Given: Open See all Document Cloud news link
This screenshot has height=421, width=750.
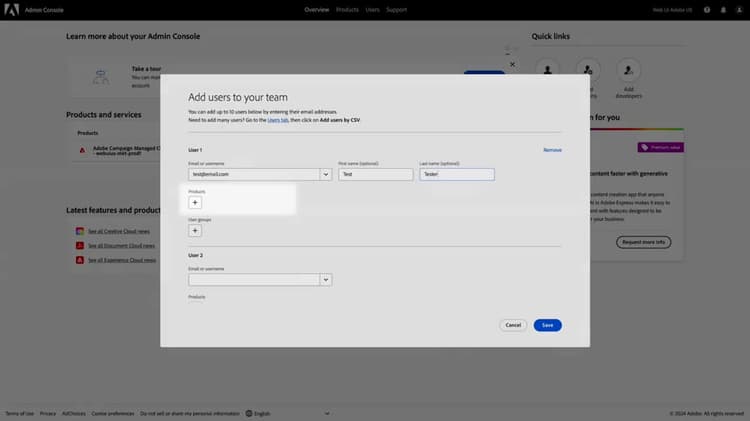Looking at the screenshot, I should tap(121, 245).
